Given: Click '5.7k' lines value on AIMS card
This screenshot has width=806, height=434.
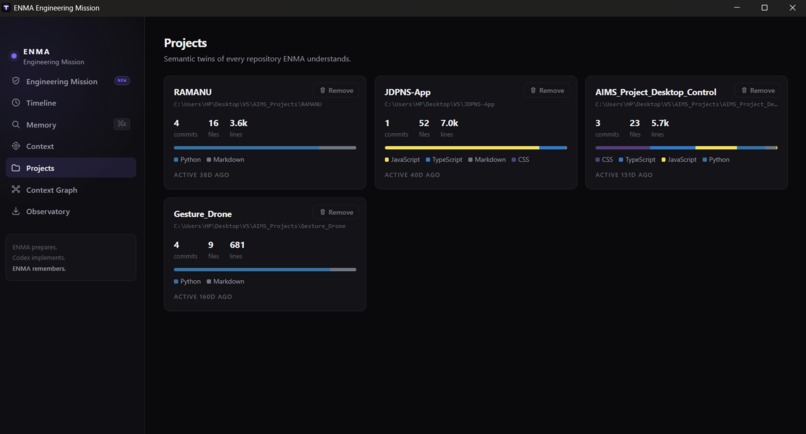Looking at the screenshot, I should (660, 123).
